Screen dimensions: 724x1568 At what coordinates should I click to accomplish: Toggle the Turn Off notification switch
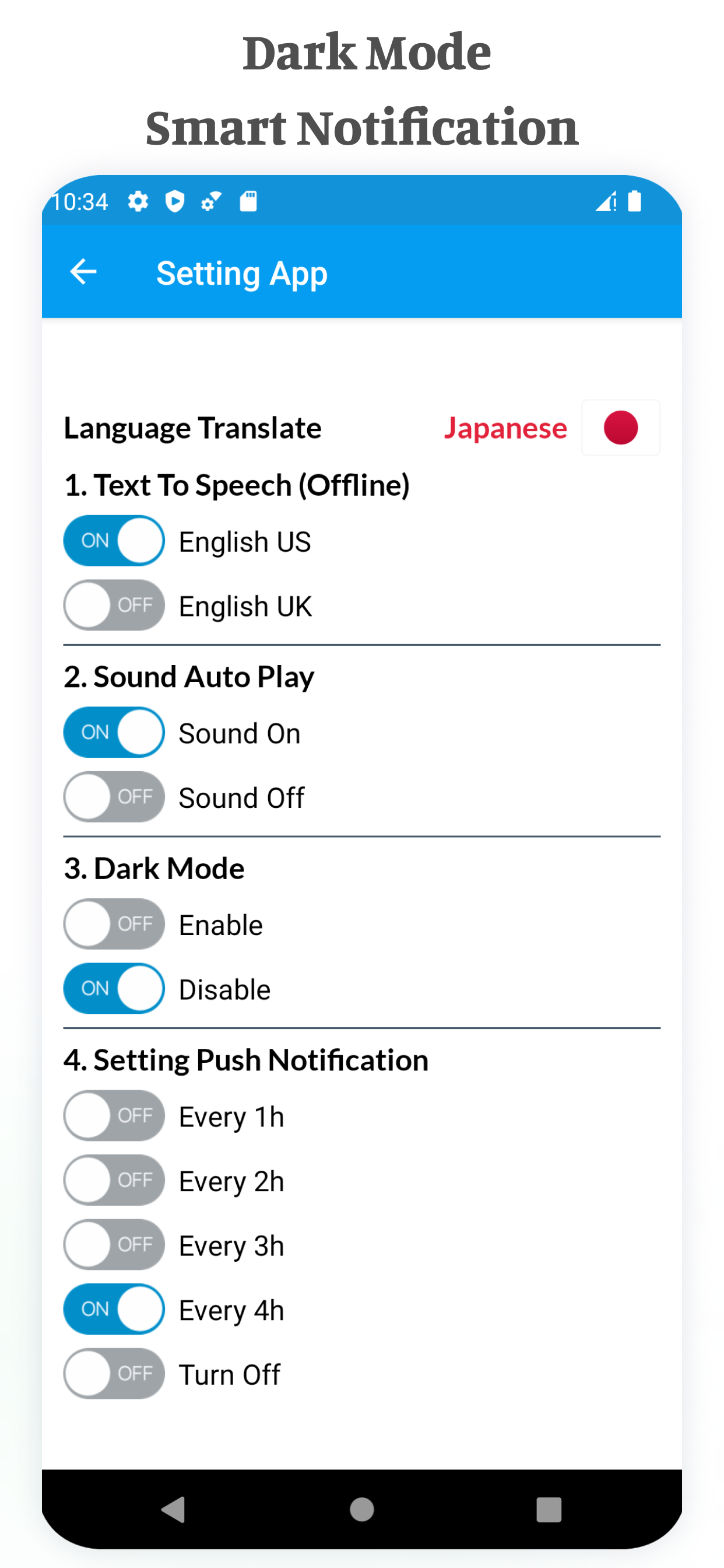click(x=114, y=1374)
